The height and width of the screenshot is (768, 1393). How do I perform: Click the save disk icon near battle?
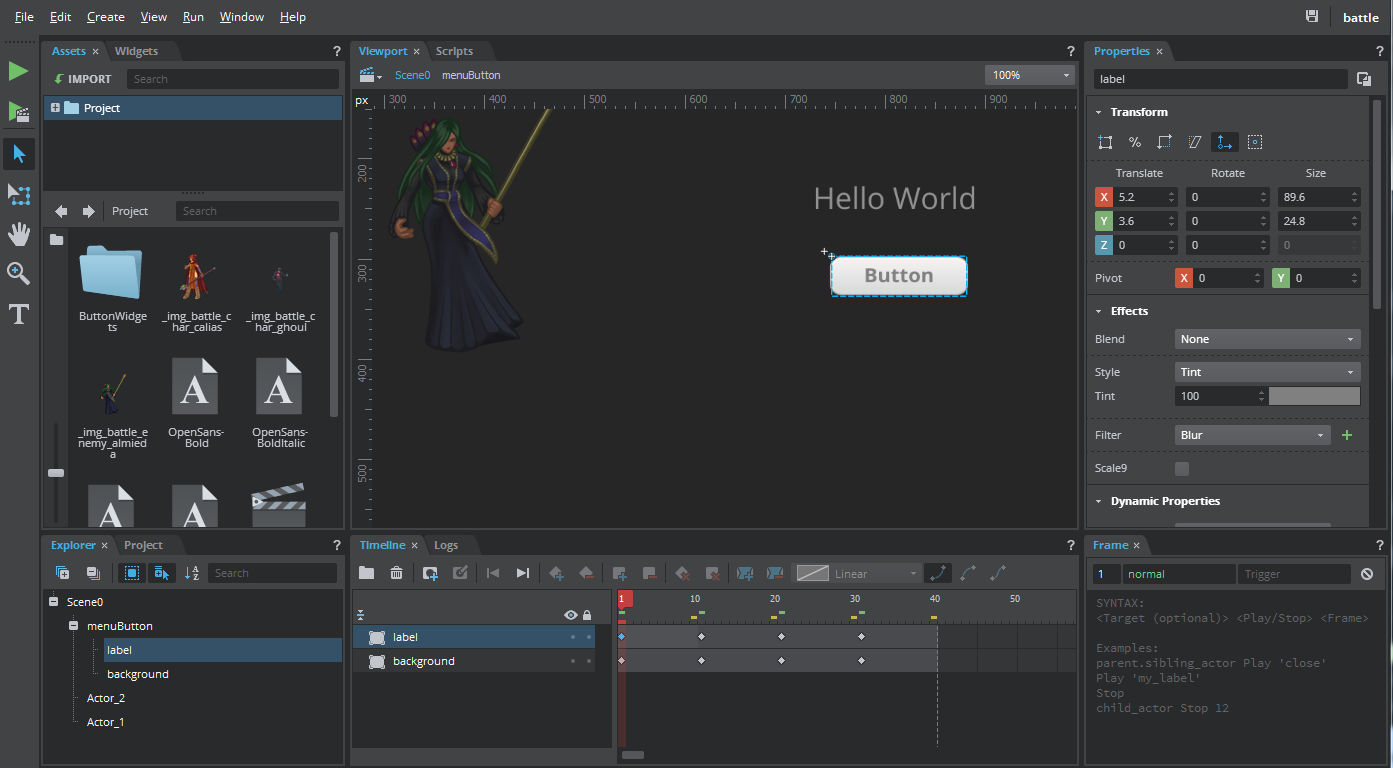[1312, 16]
